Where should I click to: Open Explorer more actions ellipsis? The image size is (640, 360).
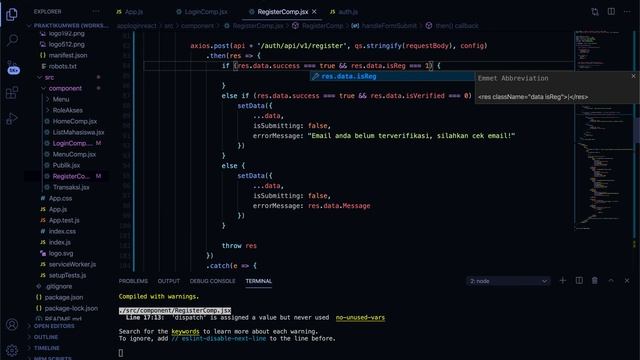click(x=96, y=11)
